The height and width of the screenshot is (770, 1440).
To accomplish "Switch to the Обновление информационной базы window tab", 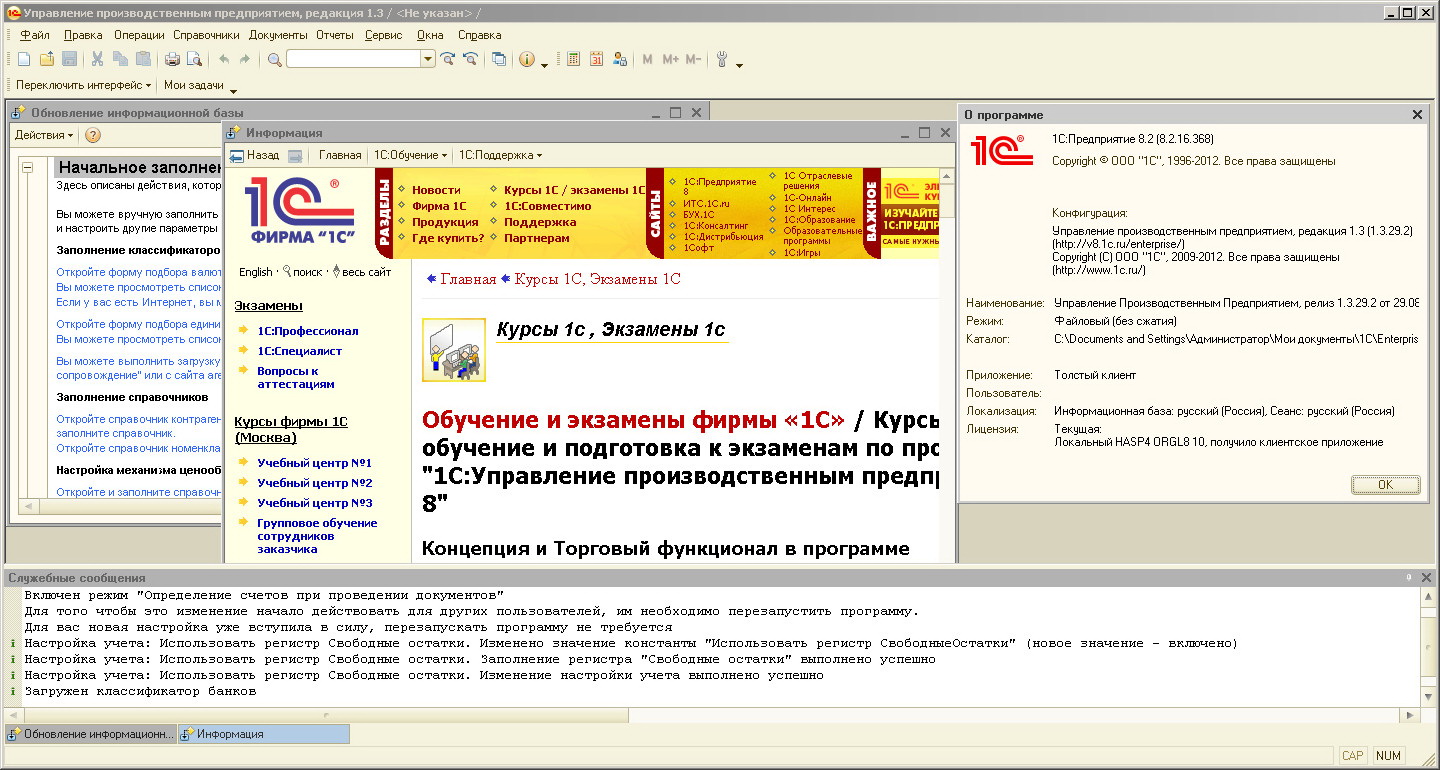I will tap(91, 734).
